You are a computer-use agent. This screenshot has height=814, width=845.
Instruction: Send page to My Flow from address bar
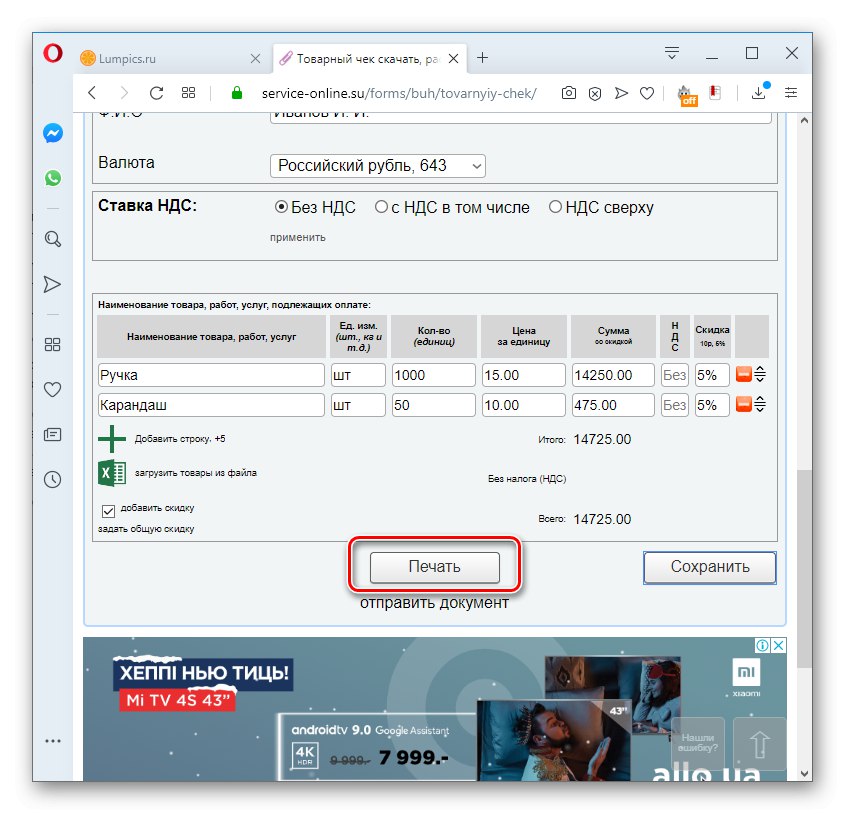(621, 93)
